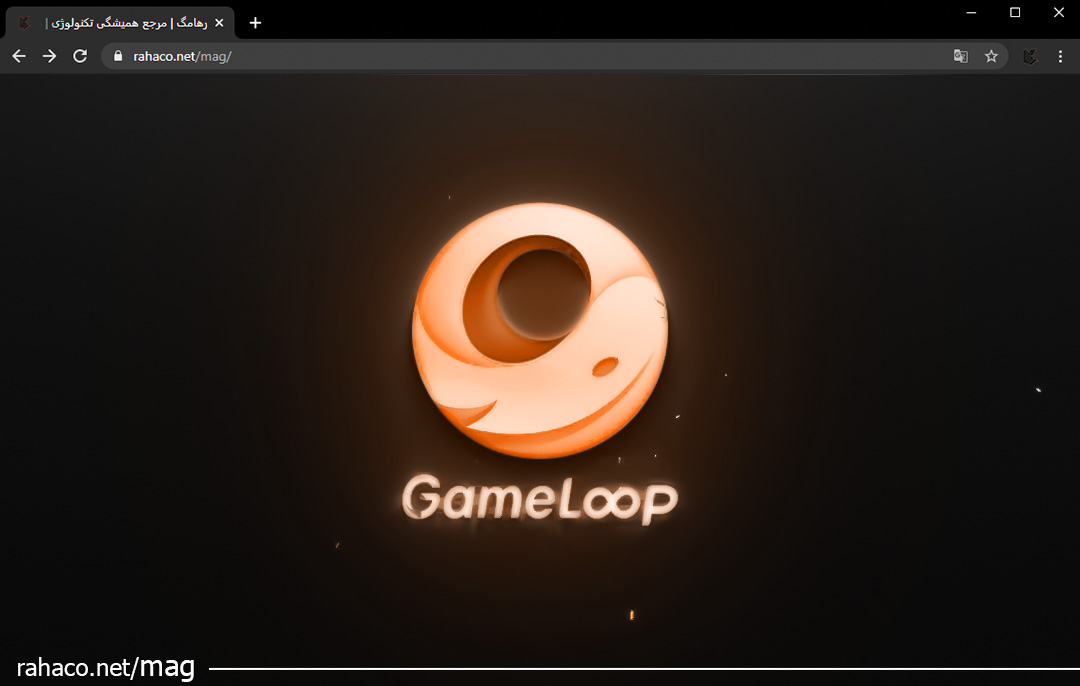The height and width of the screenshot is (686, 1080).
Task: Open the translate page icon
Action: [960, 56]
